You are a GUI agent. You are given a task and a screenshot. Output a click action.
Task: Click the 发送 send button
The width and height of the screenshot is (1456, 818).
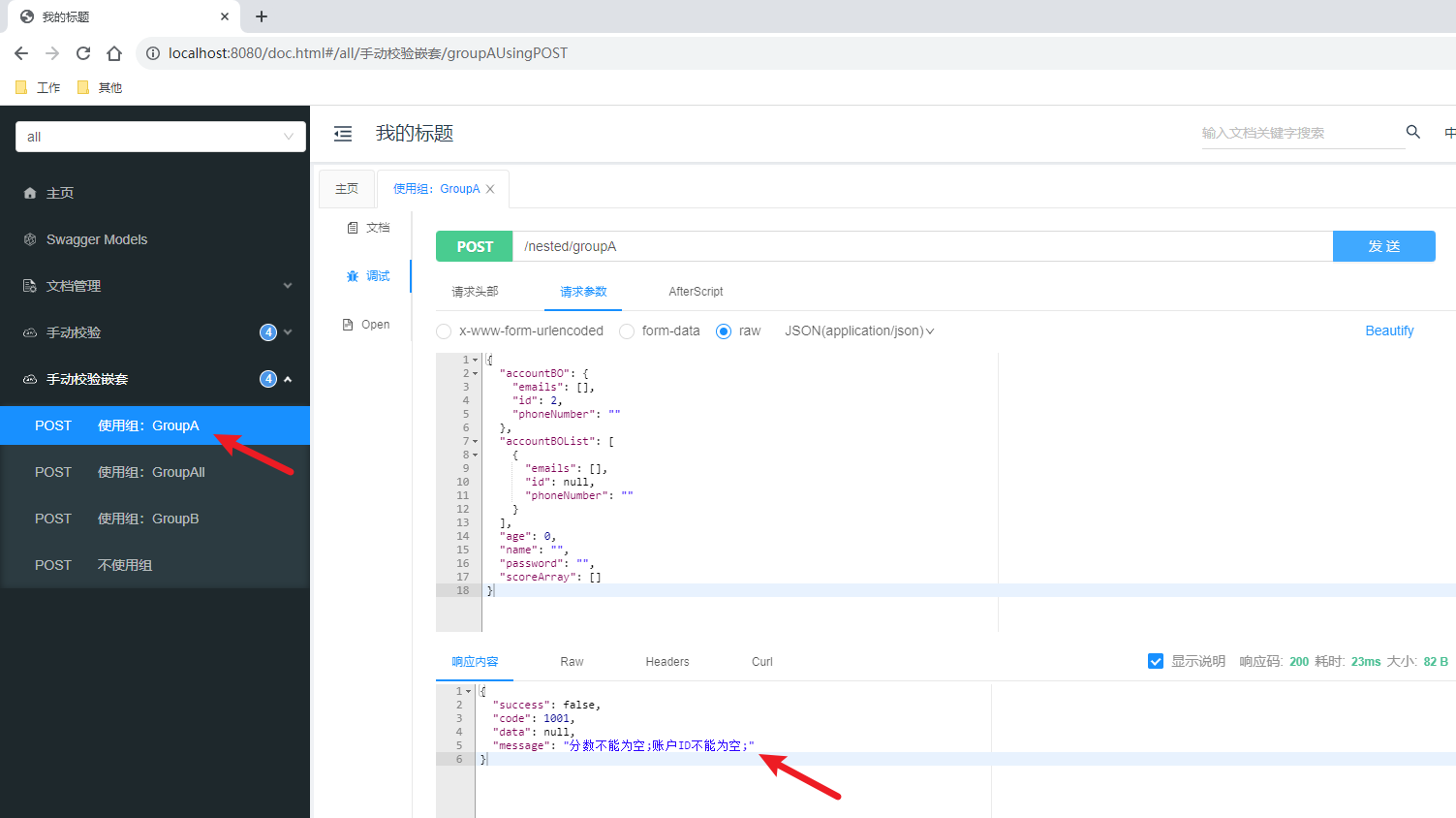1384,246
